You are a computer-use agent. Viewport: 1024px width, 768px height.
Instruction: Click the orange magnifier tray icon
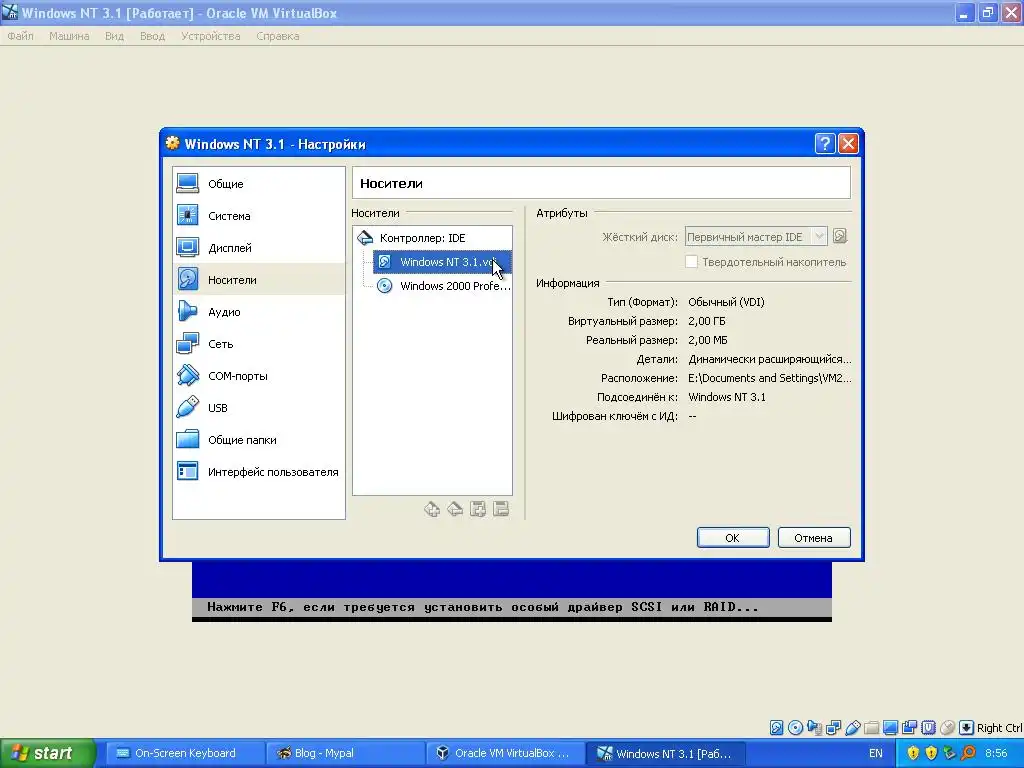tap(968, 753)
